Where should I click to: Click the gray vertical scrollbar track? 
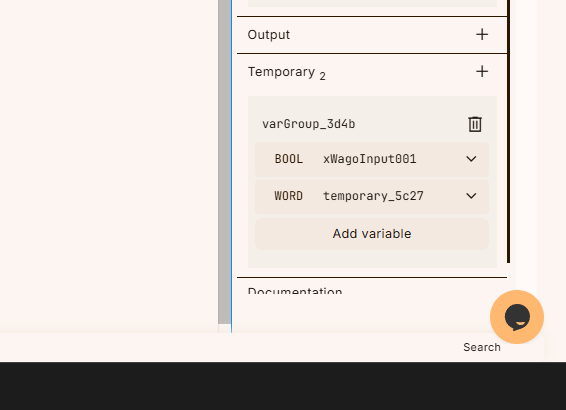coord(225,162)
